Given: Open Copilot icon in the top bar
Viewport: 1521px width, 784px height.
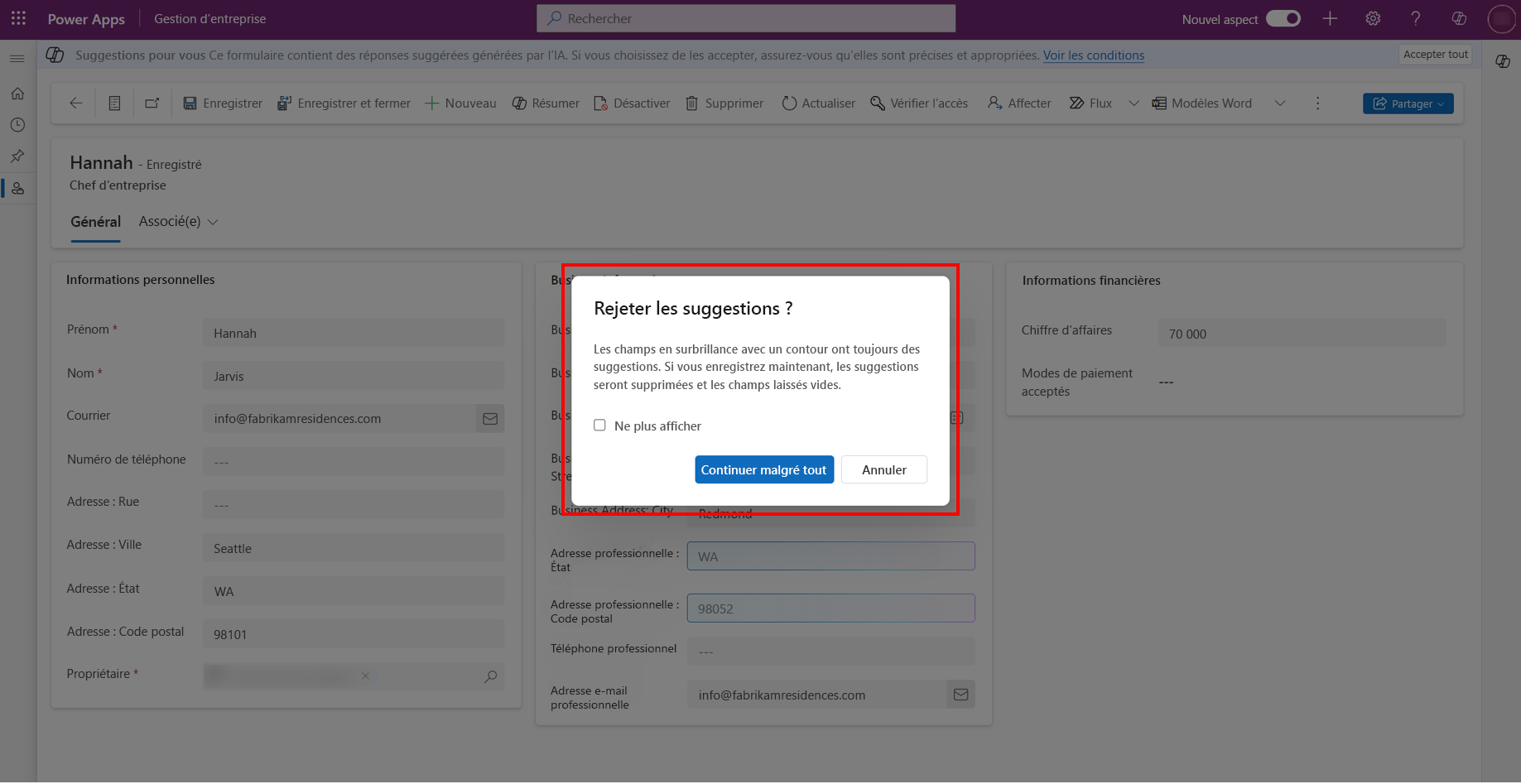Looking at the screenshot, I should coord(1459,18).
